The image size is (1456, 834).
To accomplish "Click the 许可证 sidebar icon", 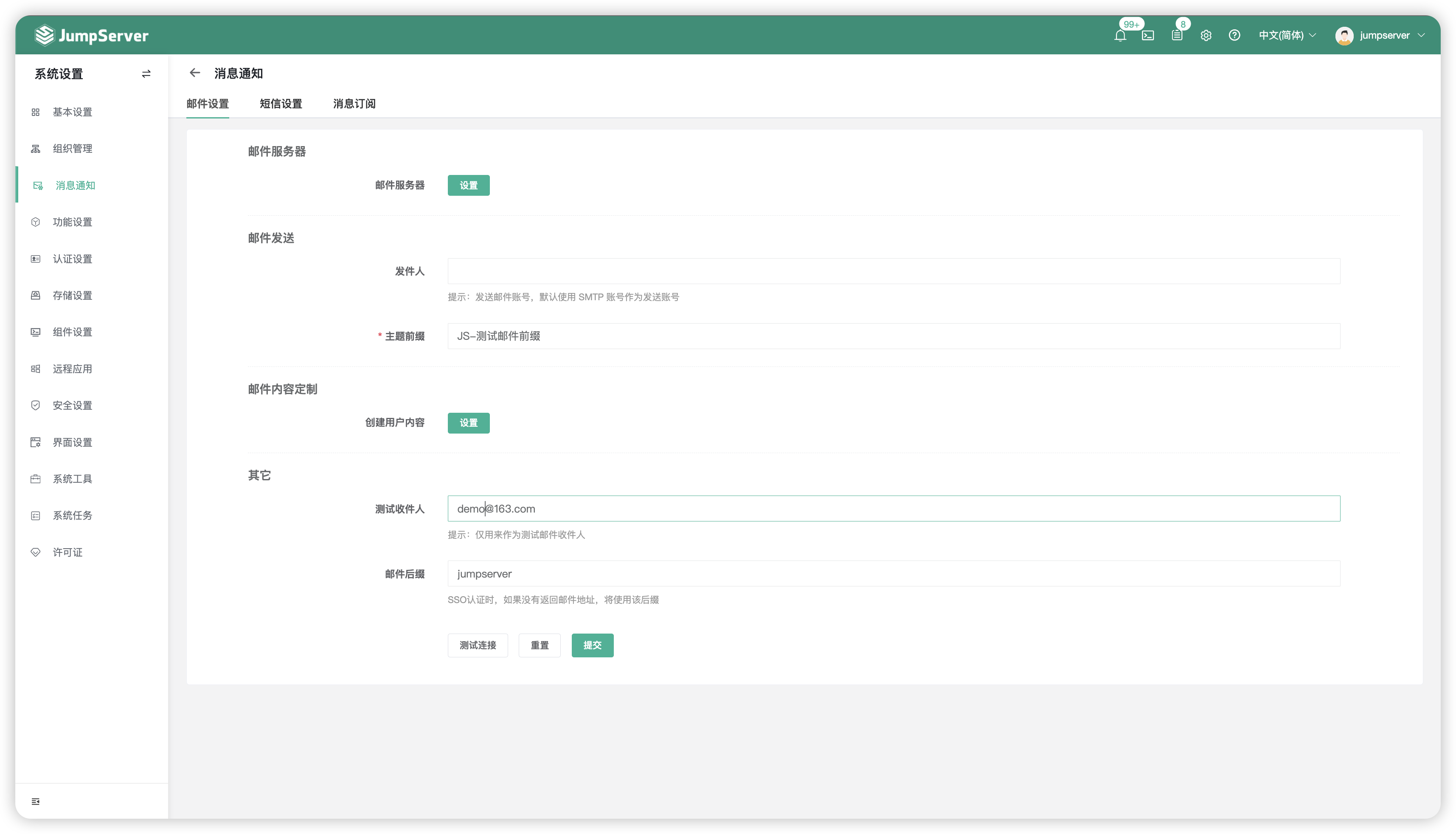I will coord(36,552).
